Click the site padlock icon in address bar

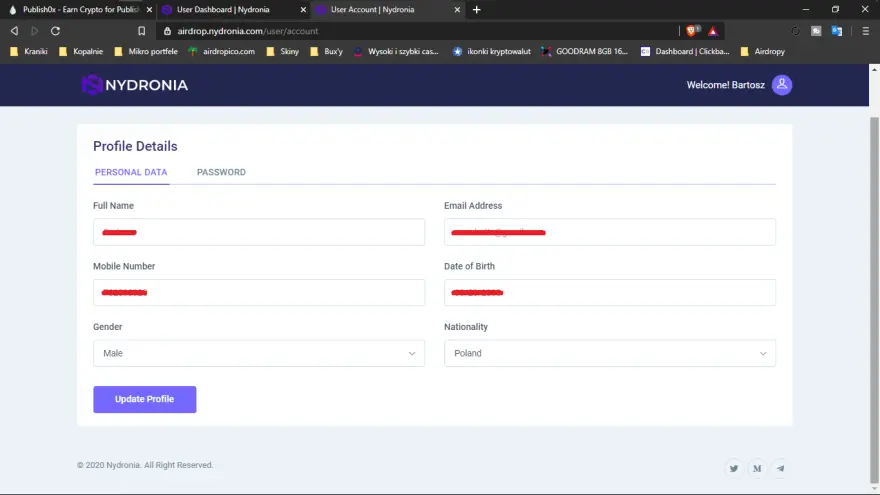(167, 31)
